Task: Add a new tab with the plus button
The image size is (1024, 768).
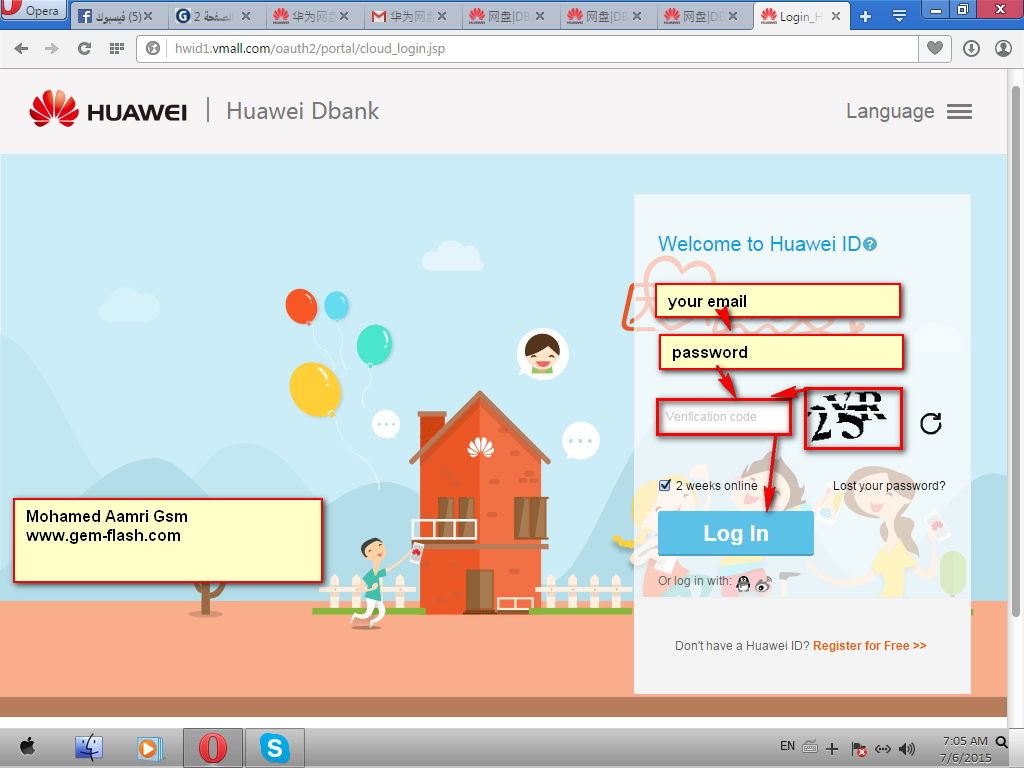Action: click(x=865, y=16)
